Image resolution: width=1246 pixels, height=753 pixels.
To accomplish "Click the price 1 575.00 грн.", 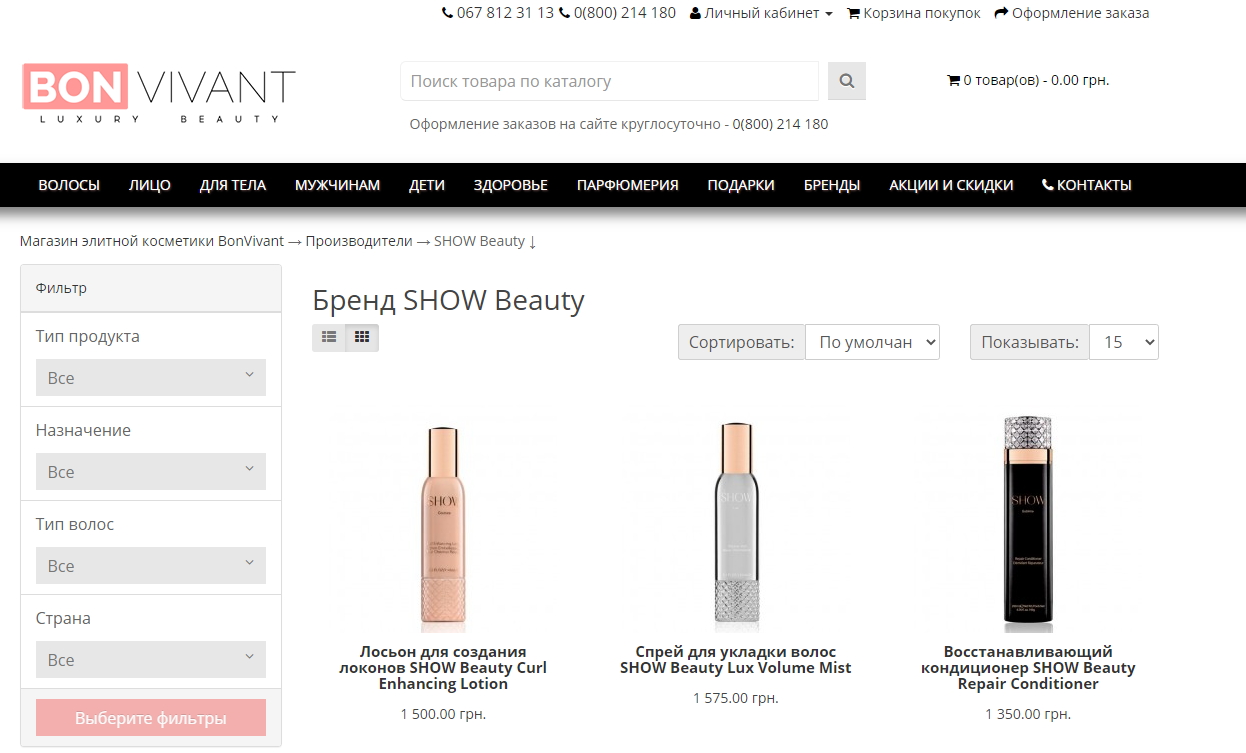I will pyautogui.click(x=736, y=698).
